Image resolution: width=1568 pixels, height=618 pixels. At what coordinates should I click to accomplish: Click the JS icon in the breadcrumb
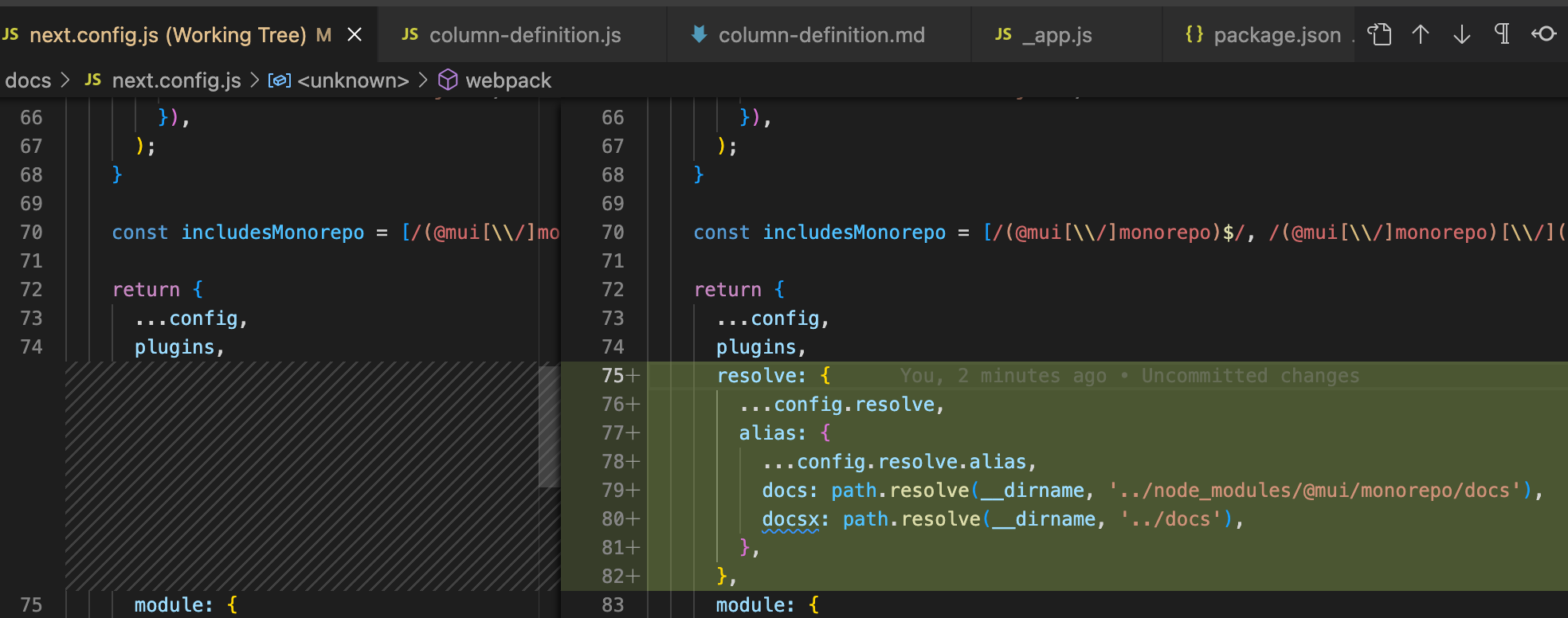(93, 80)
